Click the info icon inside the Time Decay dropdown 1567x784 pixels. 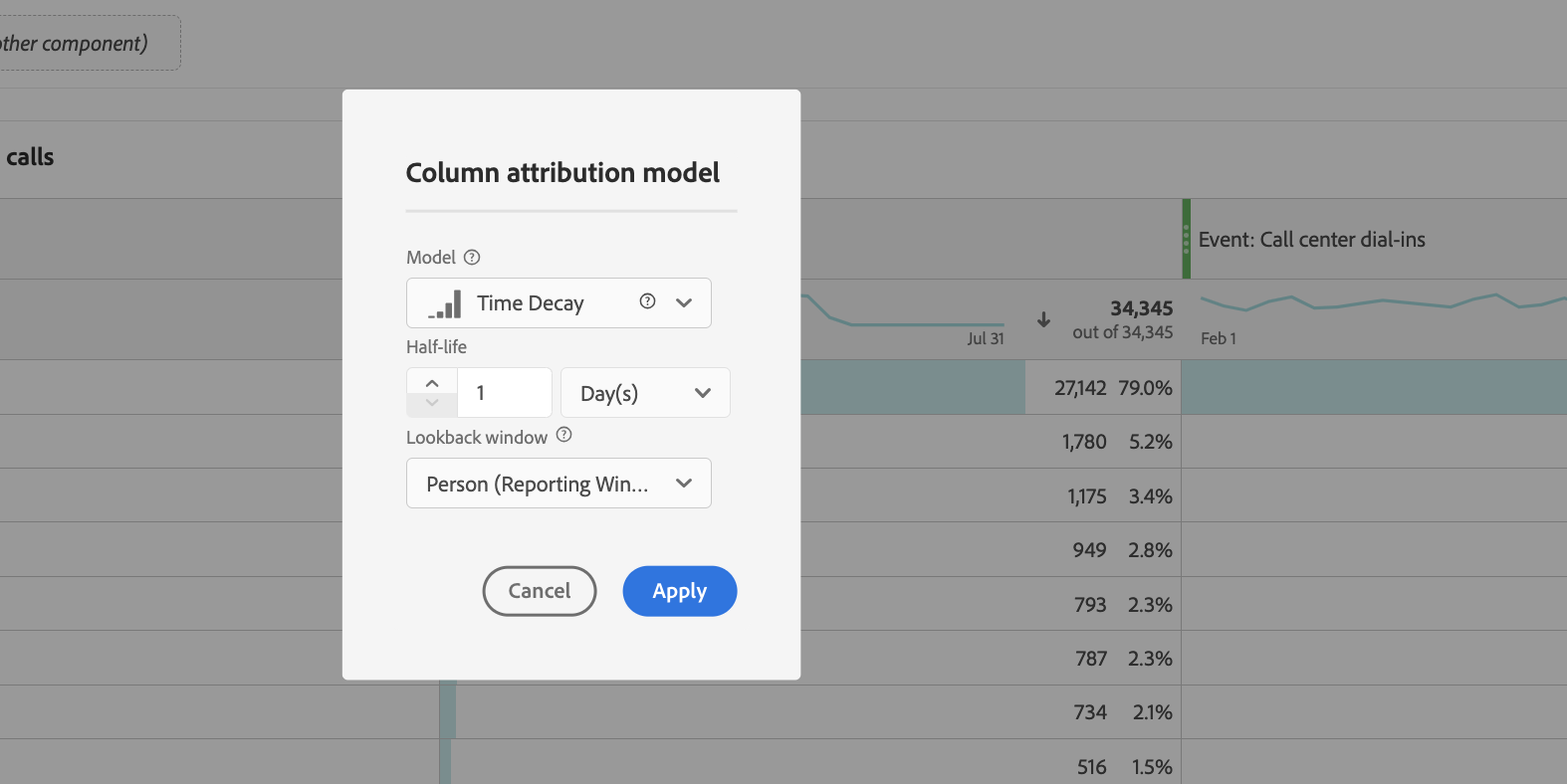click(647, 301)
